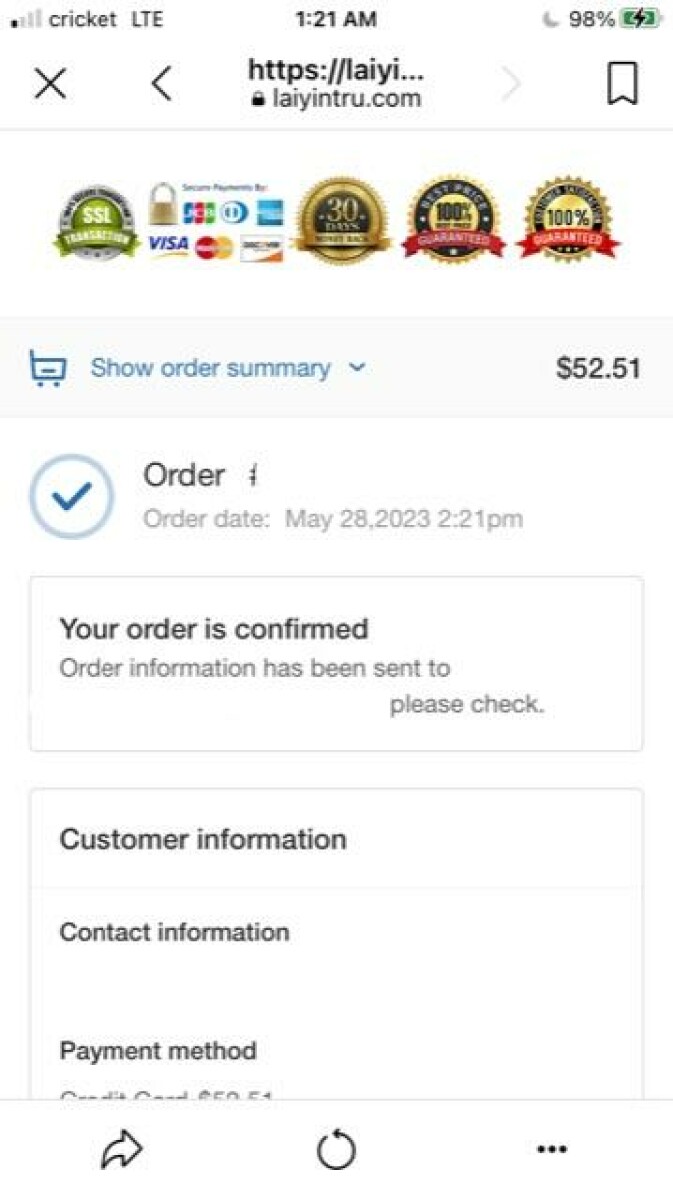Close the page with the X
The image size is (673, 1200).
[50, 82]
